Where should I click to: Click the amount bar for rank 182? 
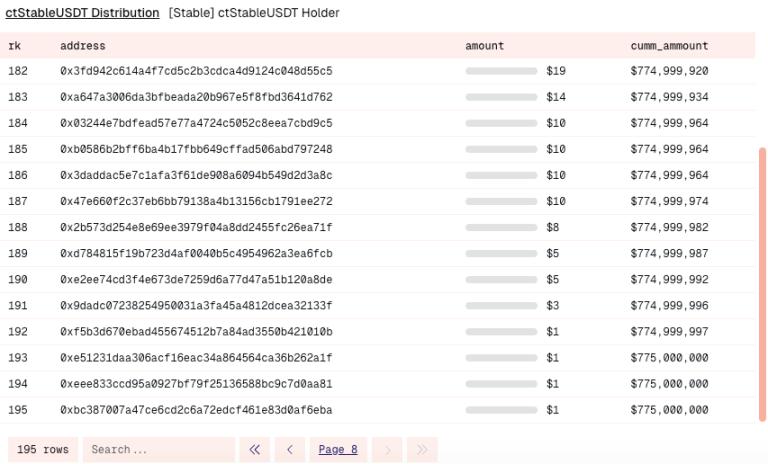[x=501, y=72]
